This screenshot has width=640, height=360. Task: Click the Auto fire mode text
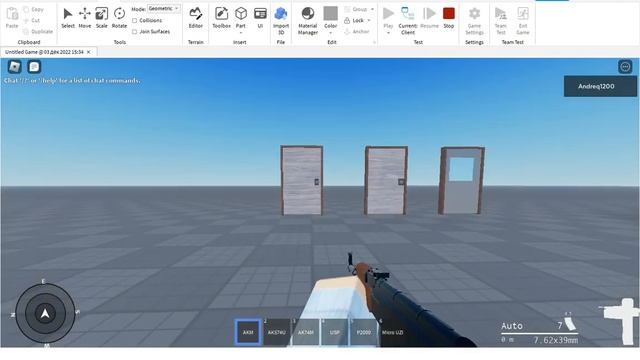point(512,326)
